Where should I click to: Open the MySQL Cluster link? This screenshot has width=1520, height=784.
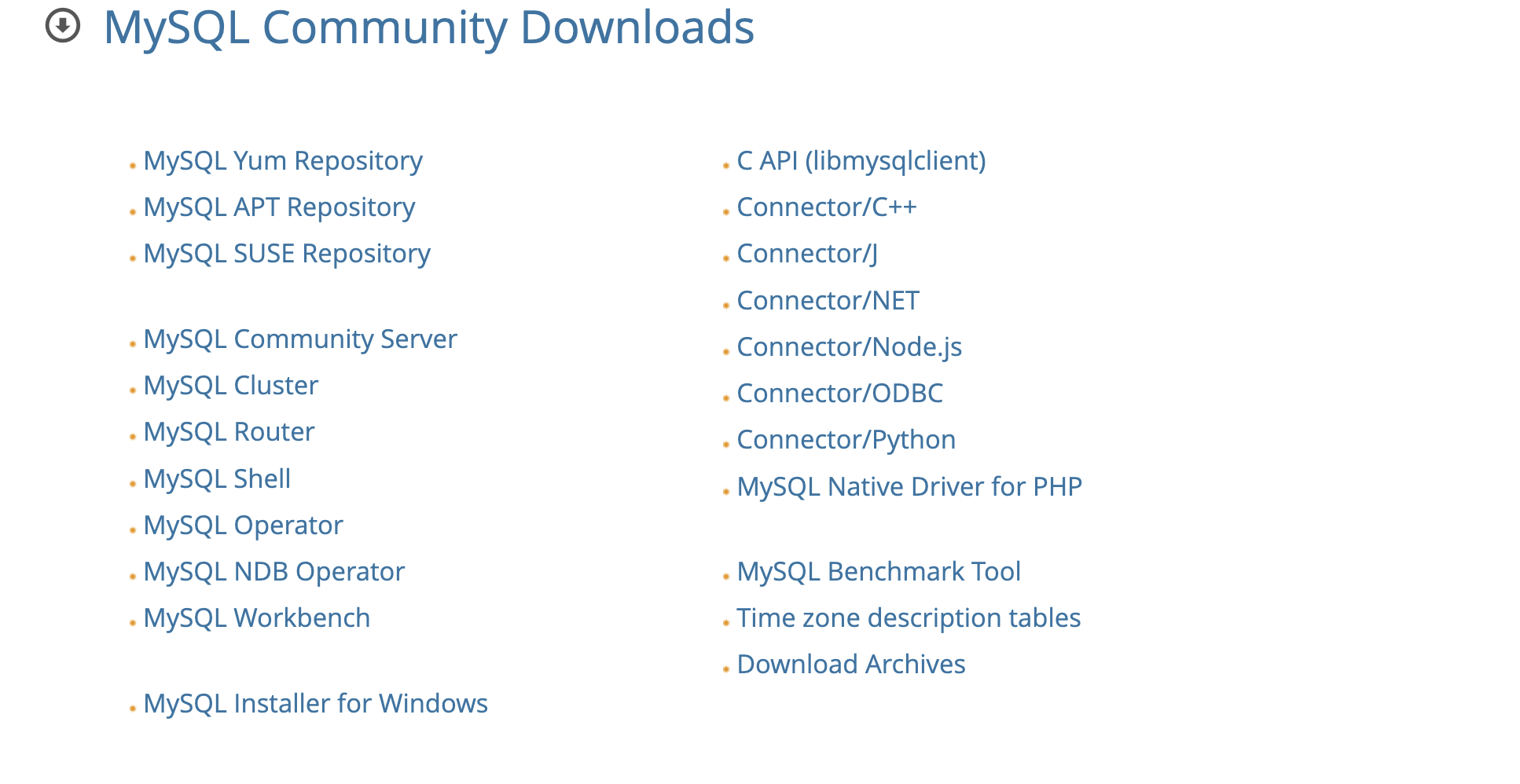231,386
